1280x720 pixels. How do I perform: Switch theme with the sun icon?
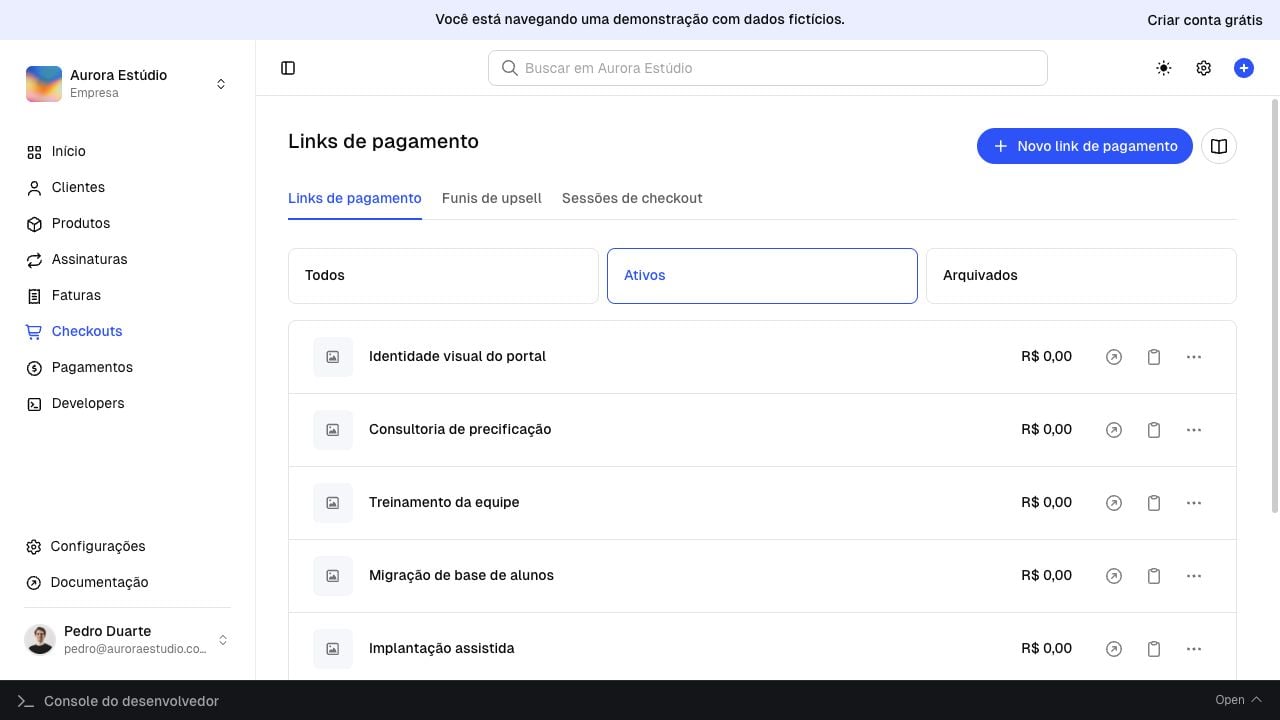click(x=1163, y=68)
